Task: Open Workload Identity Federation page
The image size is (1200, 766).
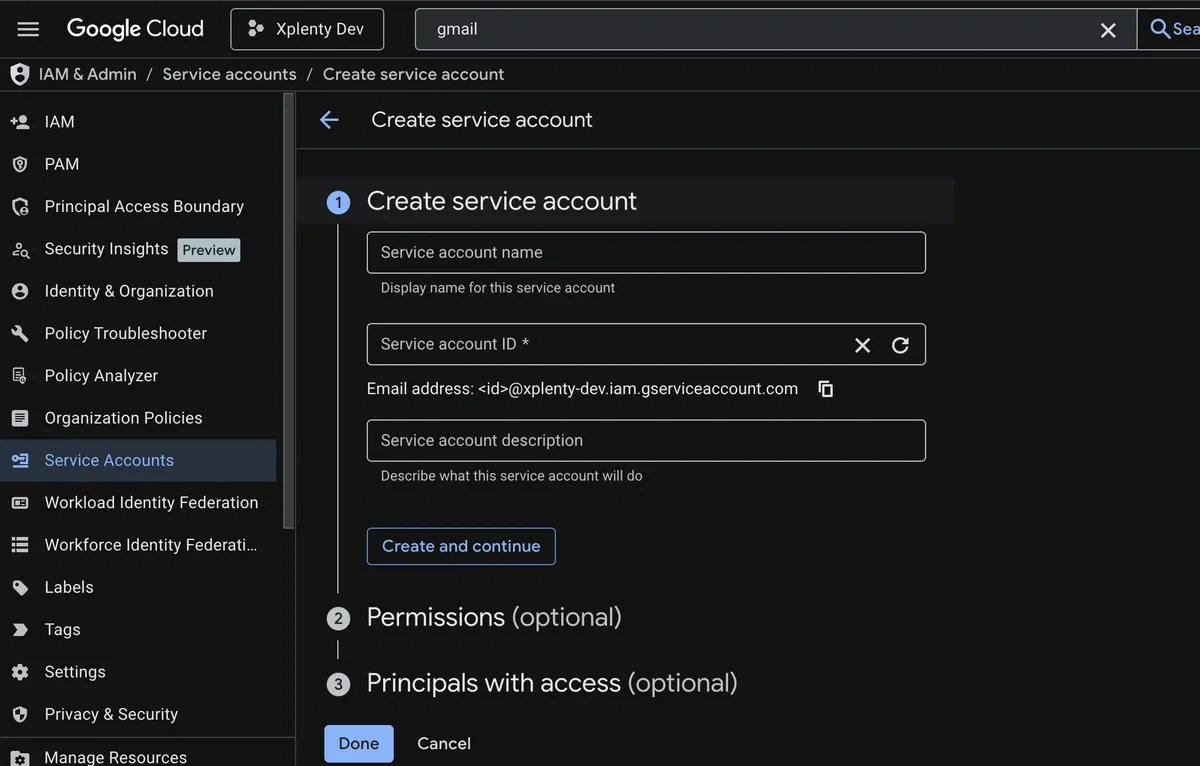Action: click(151, 503)
